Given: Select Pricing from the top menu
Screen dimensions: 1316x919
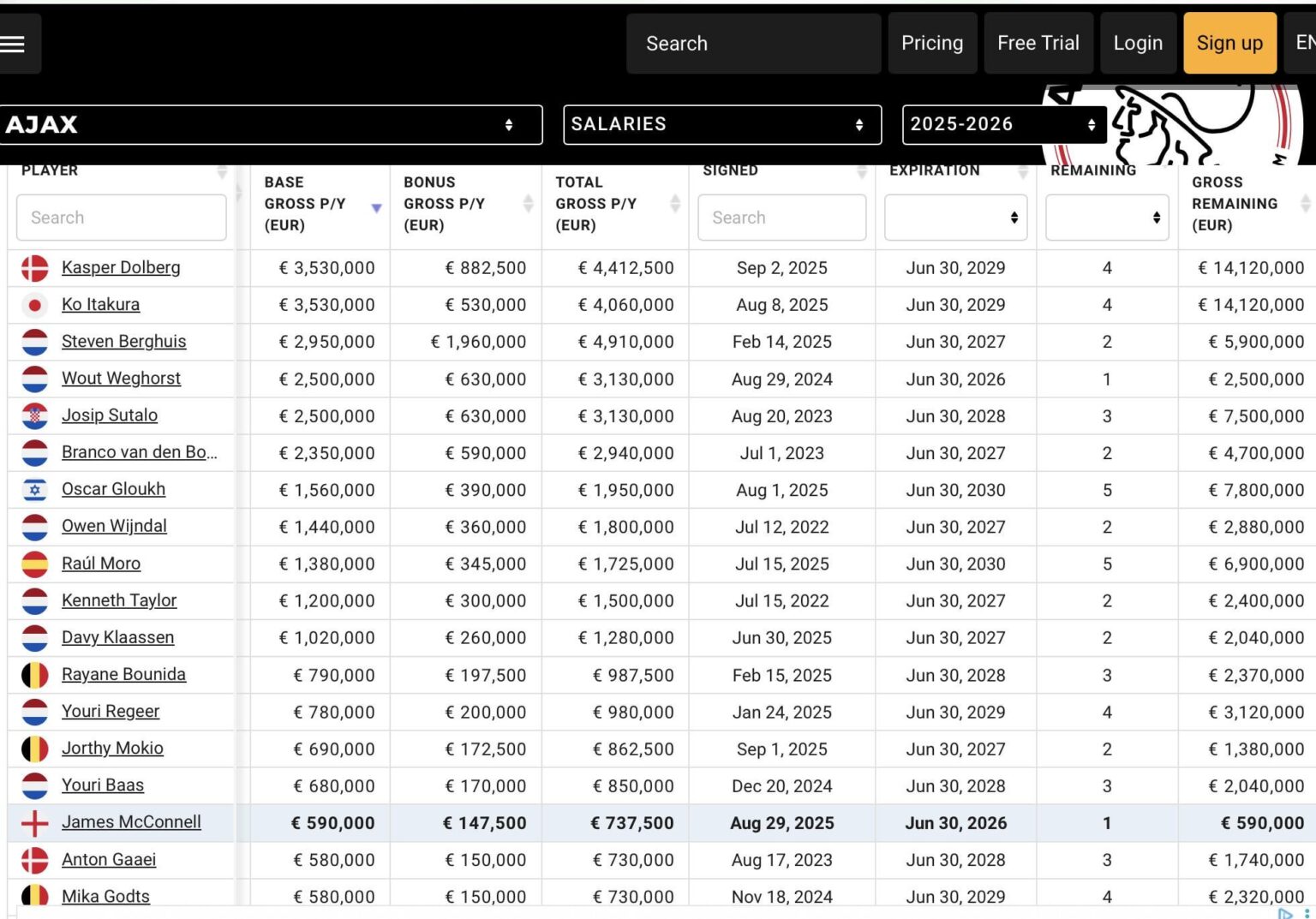Looking at the screenshot, I should pyautogui.click(x=932, y=43).
